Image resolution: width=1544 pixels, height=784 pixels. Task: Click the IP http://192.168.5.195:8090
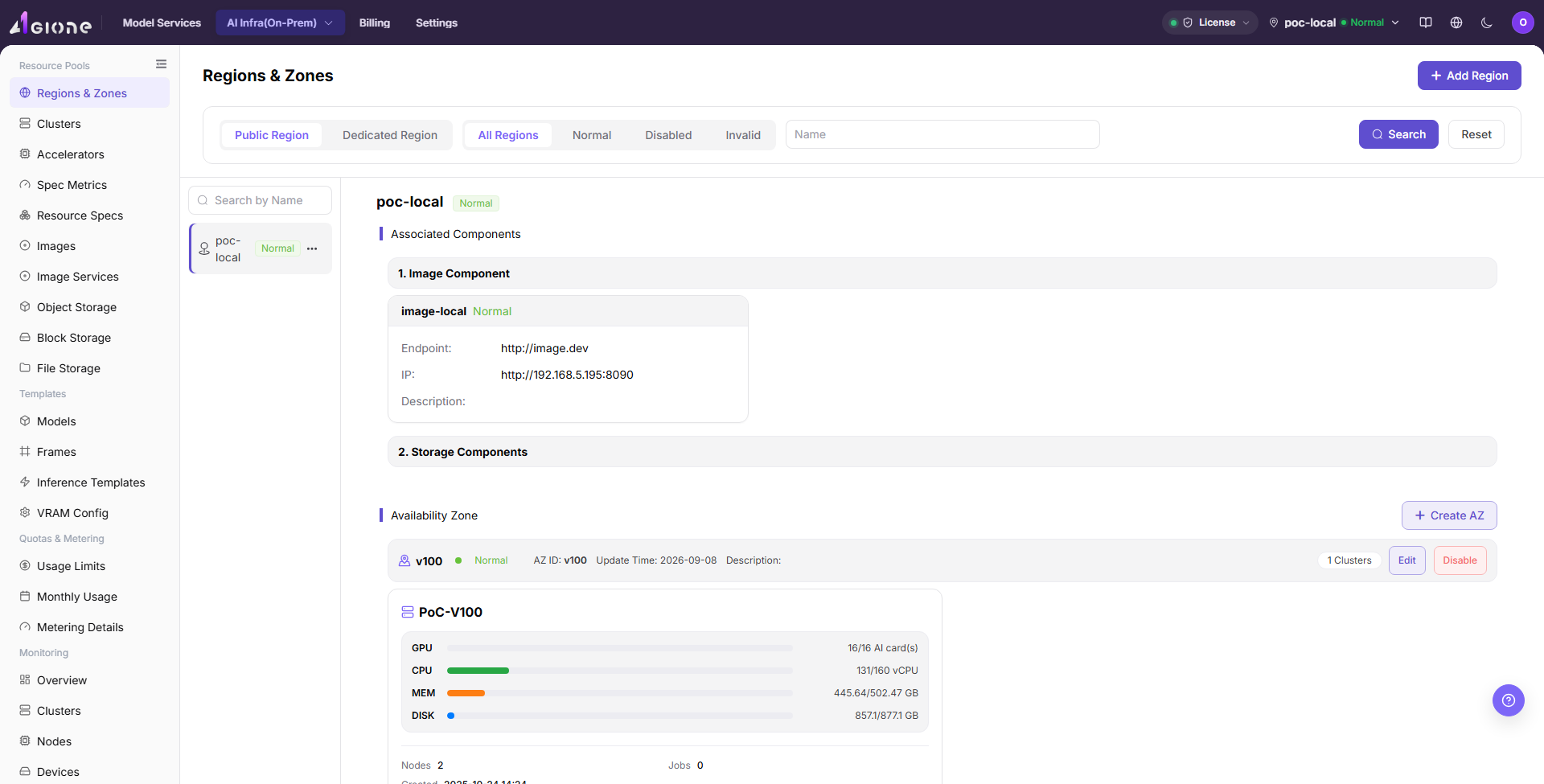(x=567, y=375)
